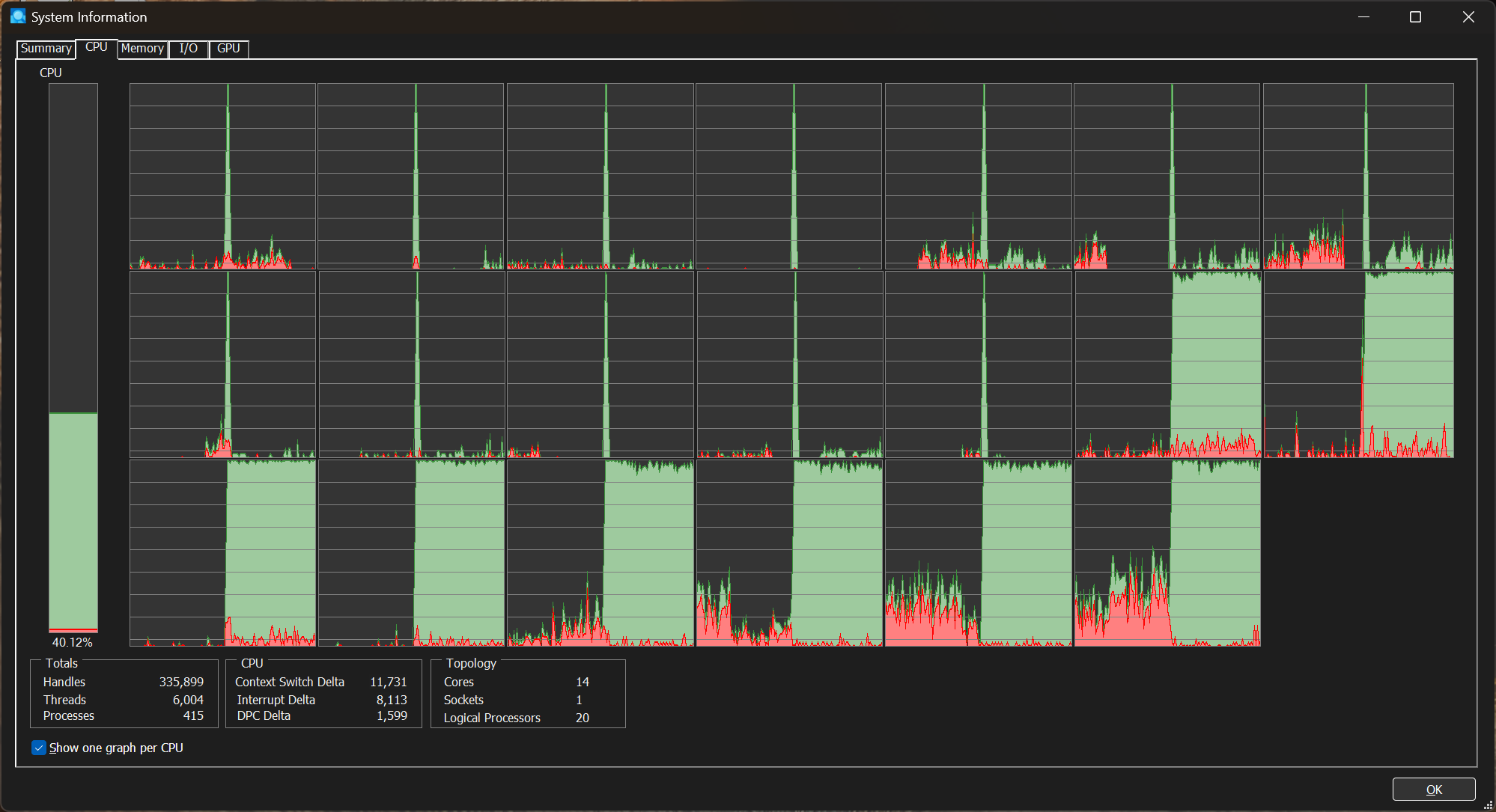Select the graph for the first logical processor

(222, 176)
